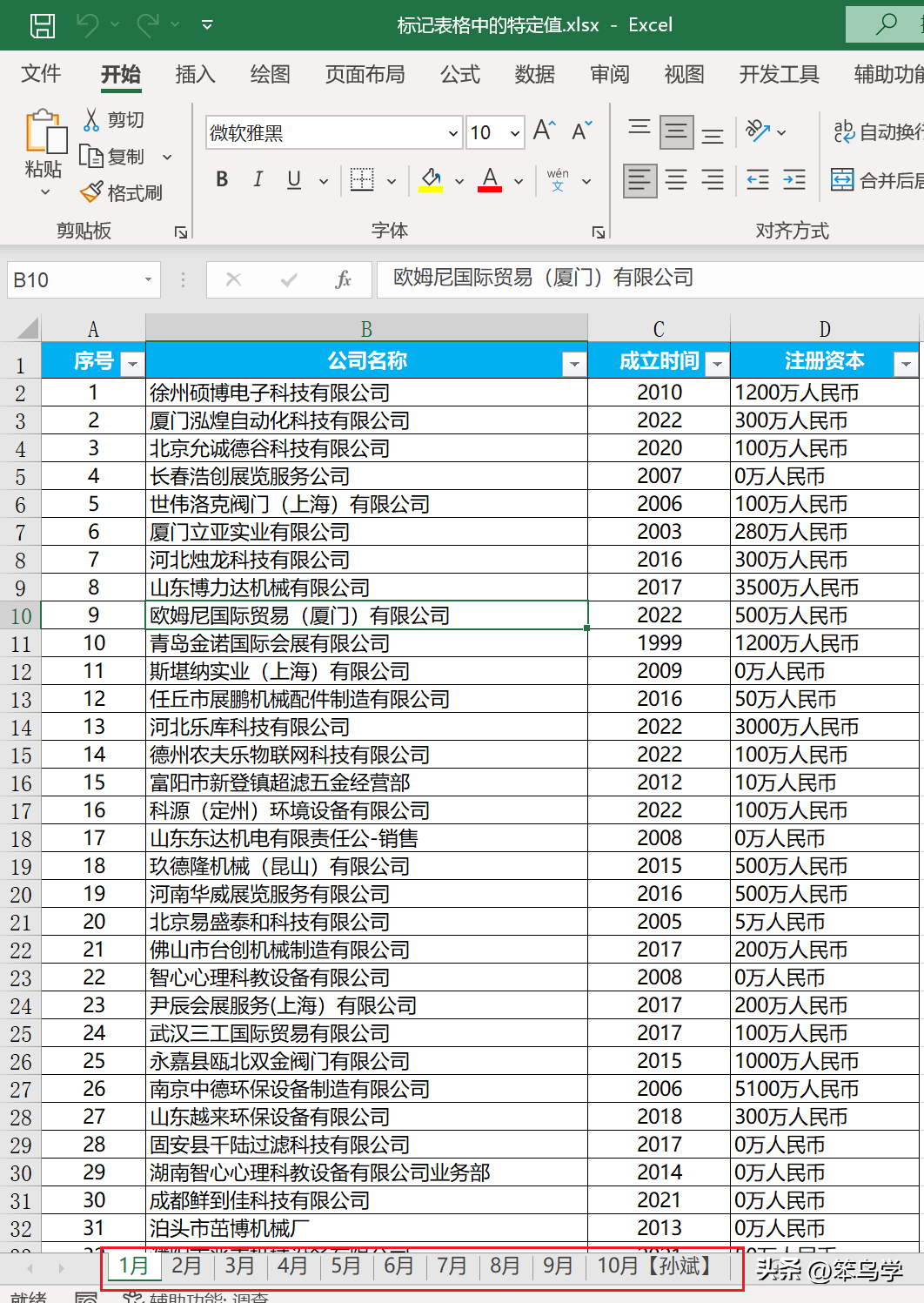
Task: Align text to the left
Action: (639, 180)
